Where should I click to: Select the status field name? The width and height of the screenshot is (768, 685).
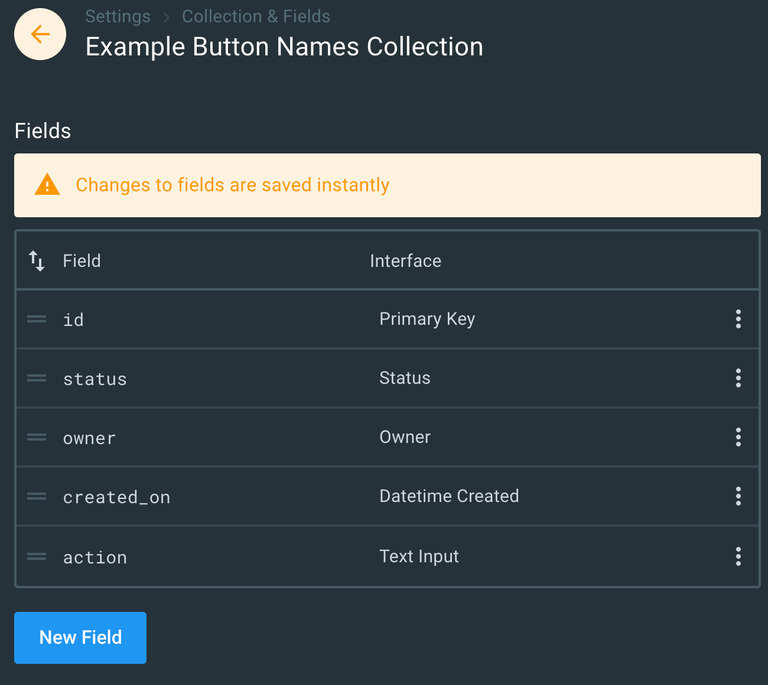point(95,379)
